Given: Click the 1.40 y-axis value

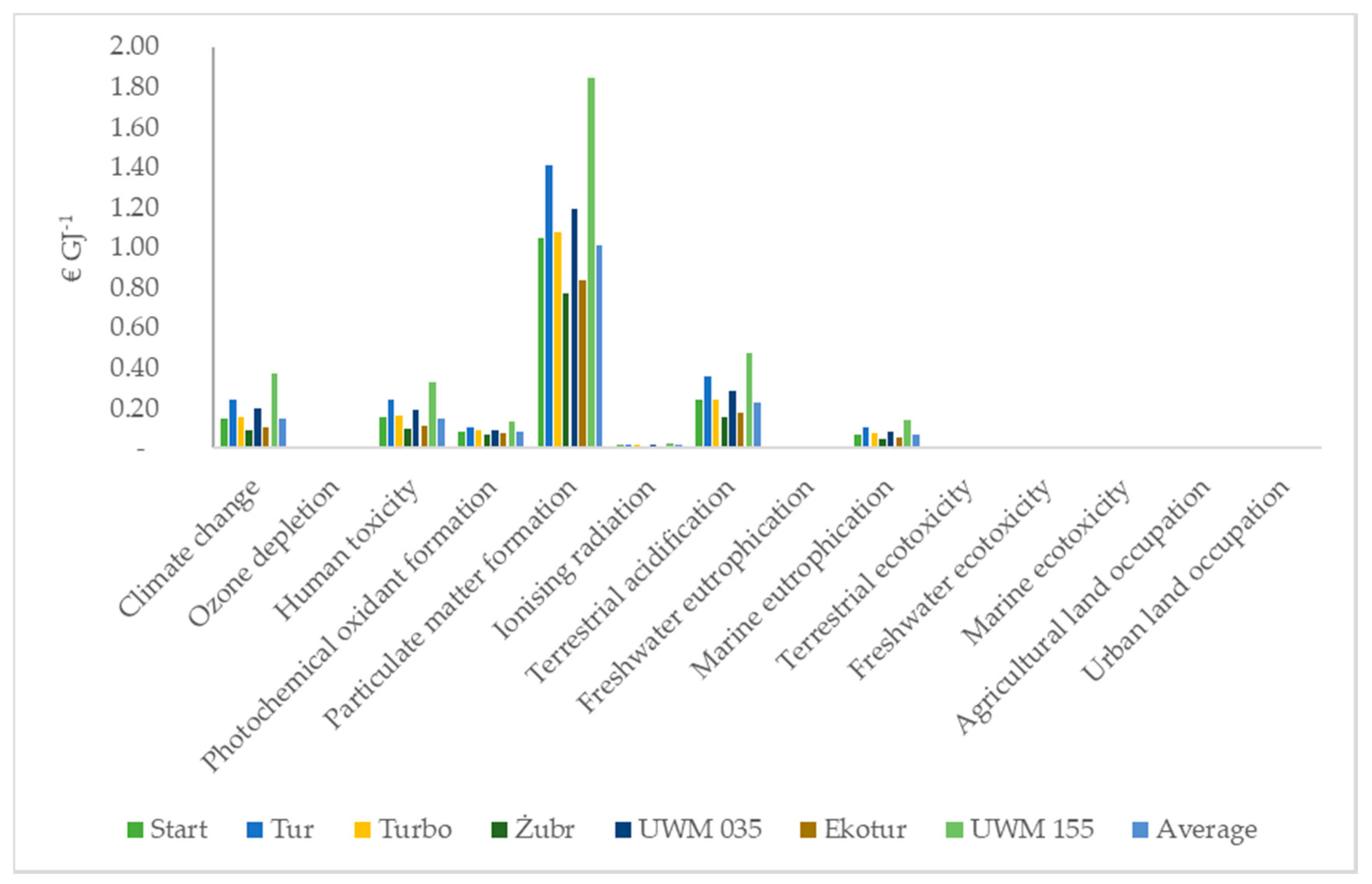Looking at the screenshot, I should pyautogui.click(x=134, y=167).
